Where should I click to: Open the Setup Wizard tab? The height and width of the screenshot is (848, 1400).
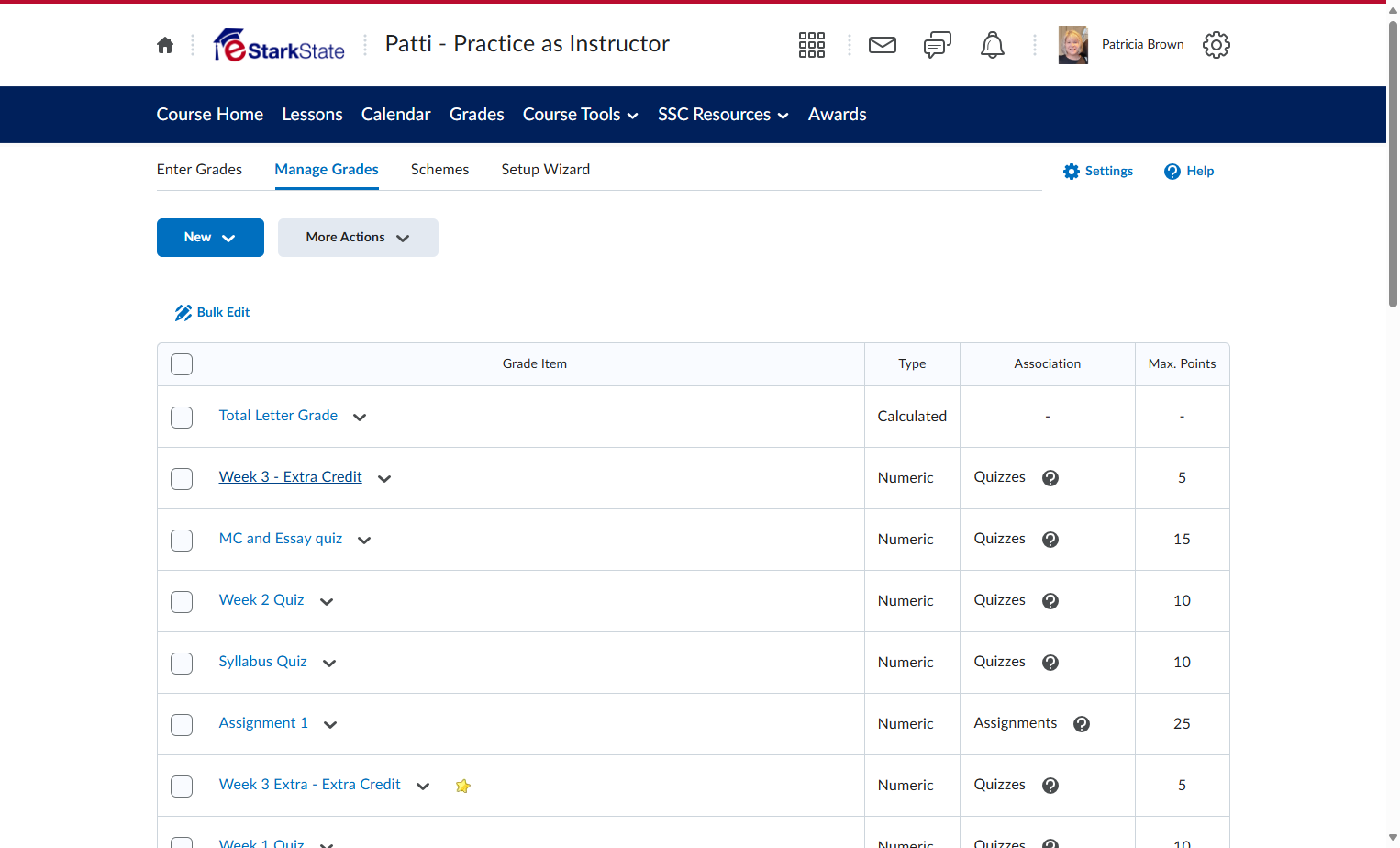tap(546, 170)
